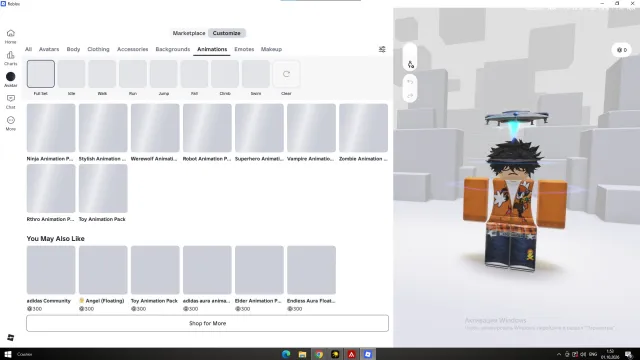The image size is (640, 360).
Task: Open the Emotes tab
Action: pos(244,49)
